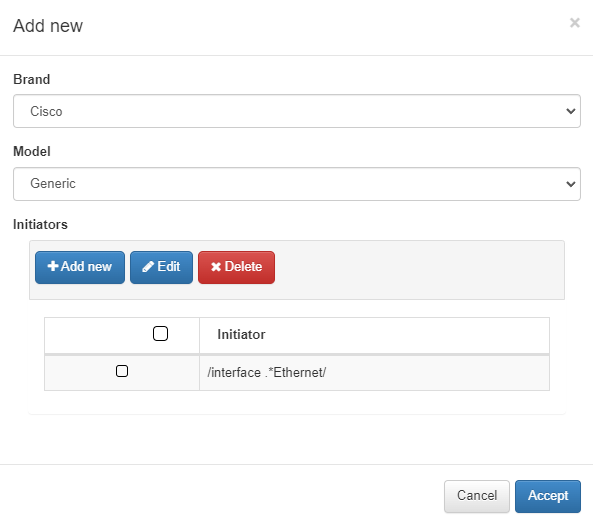593x524 pixels.
Task: Click the Edit initiator button label
Action: [169, 267]
